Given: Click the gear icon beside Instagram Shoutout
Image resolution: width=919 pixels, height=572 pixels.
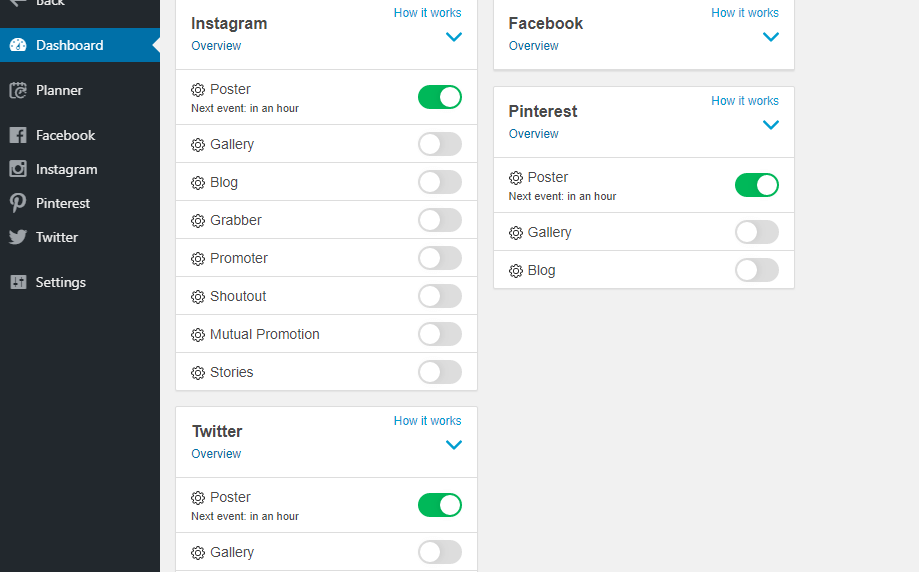Looking at the screenshot, I should [x=198, y=297].
